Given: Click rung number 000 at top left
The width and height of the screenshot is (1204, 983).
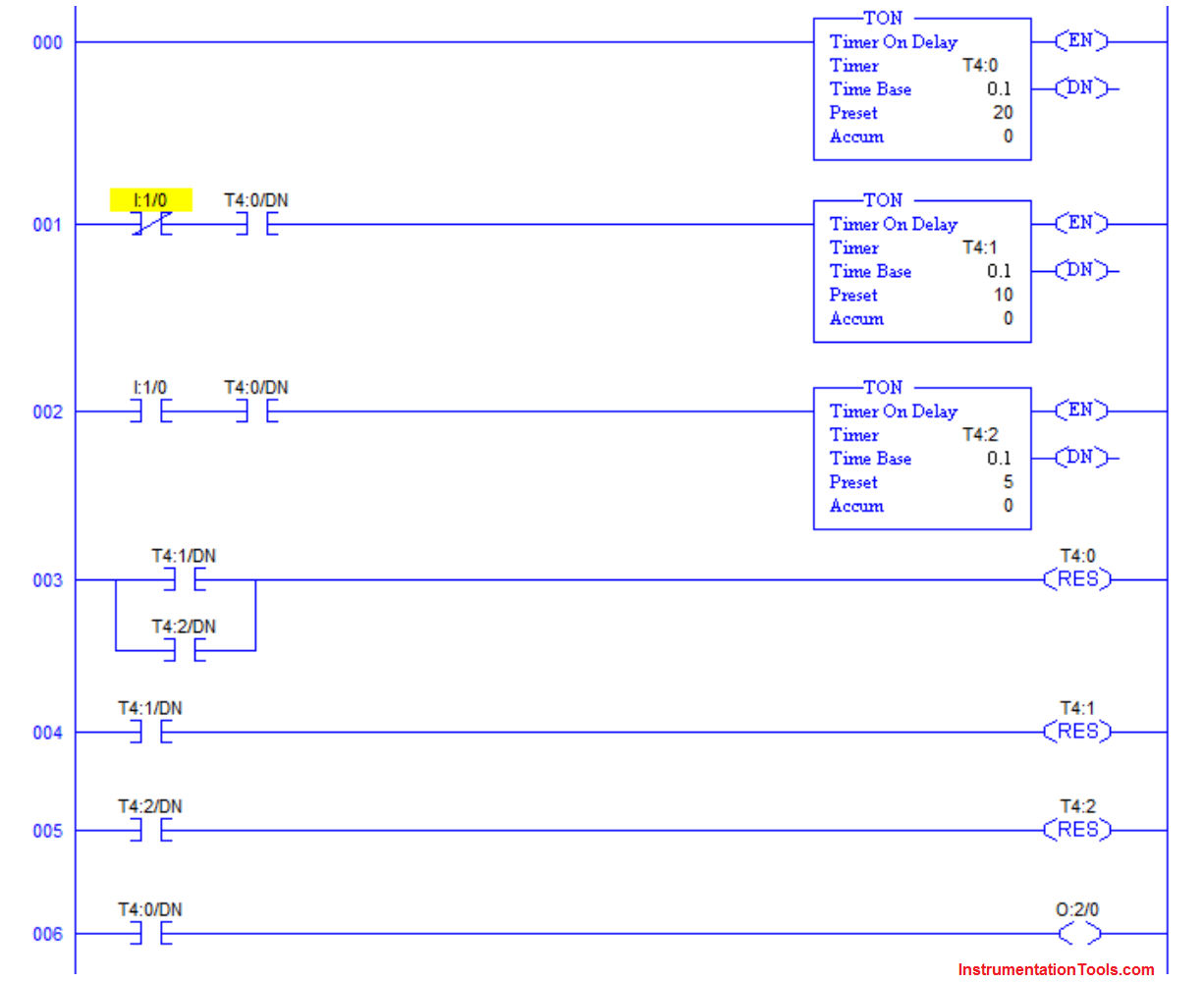Looking at the screenshot, I should (48, 43).
